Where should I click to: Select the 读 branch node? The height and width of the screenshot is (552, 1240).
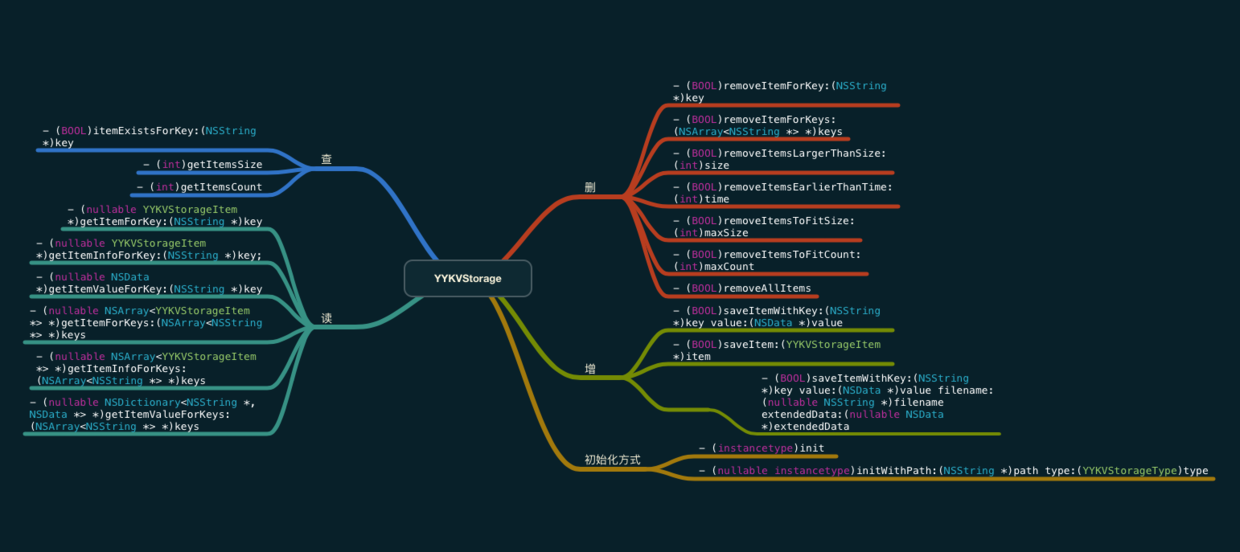pos(326,319)
